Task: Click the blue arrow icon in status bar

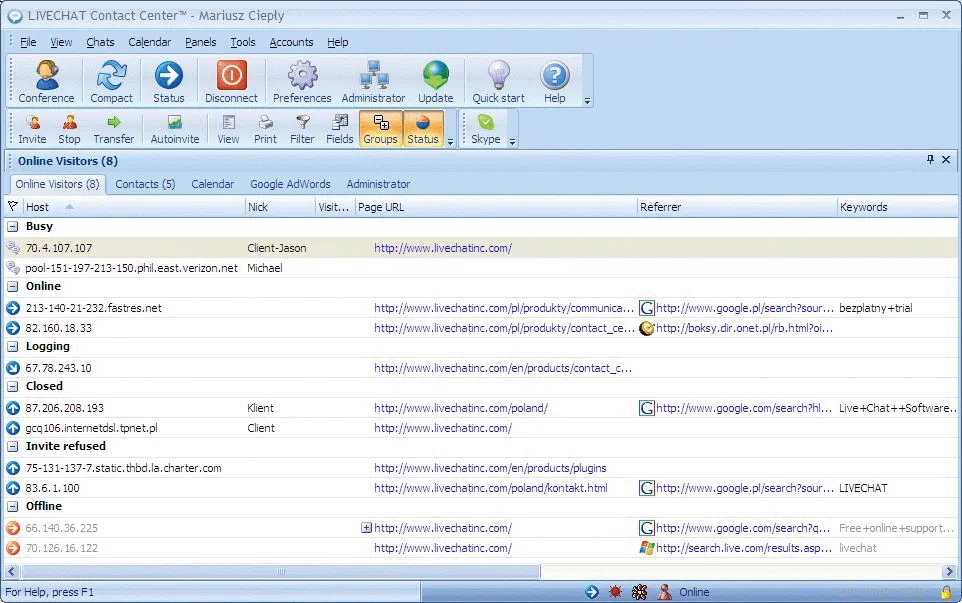Action: (x=591, y=592)
